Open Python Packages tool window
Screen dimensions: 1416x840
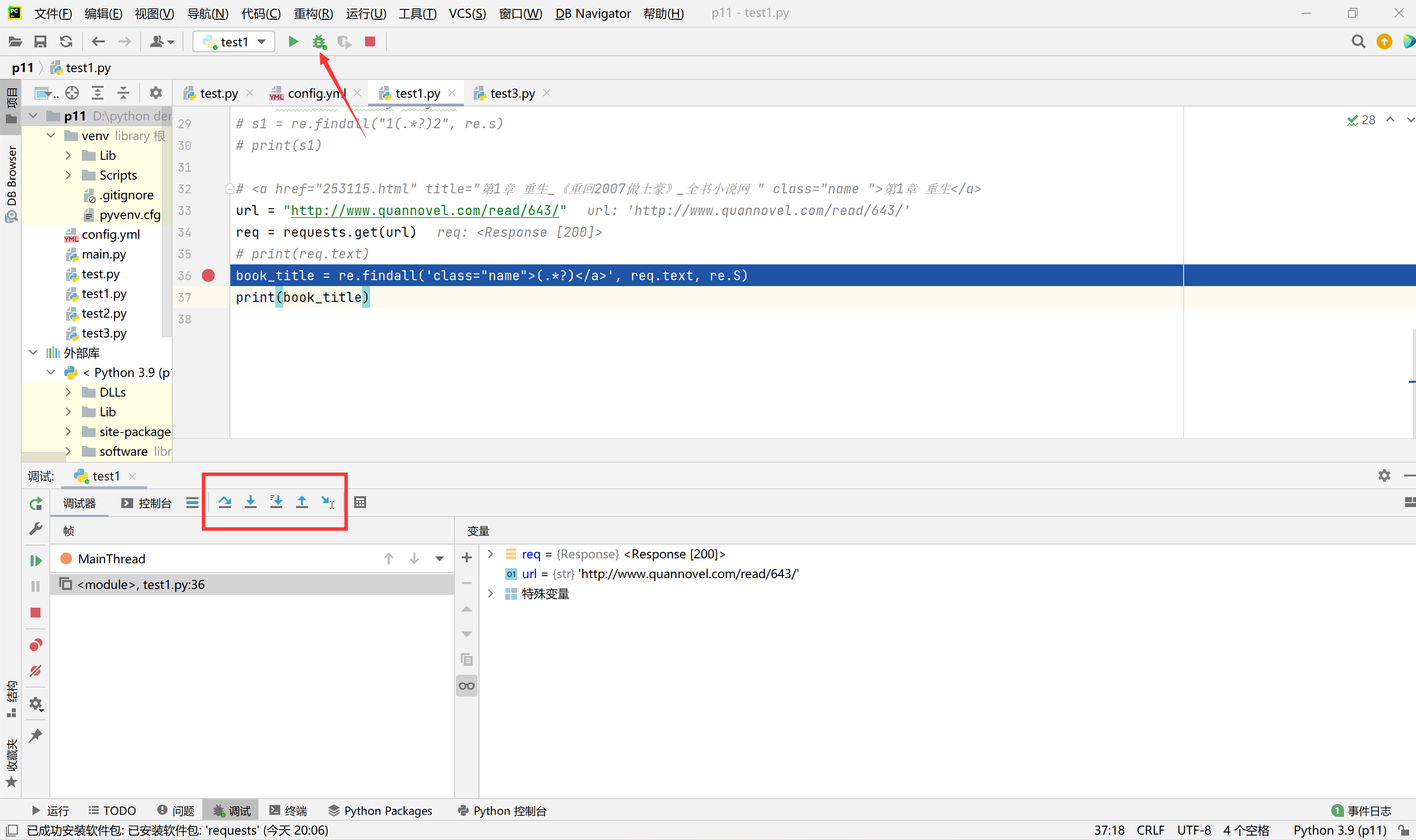pyautogui.click(x=380, y=810)
